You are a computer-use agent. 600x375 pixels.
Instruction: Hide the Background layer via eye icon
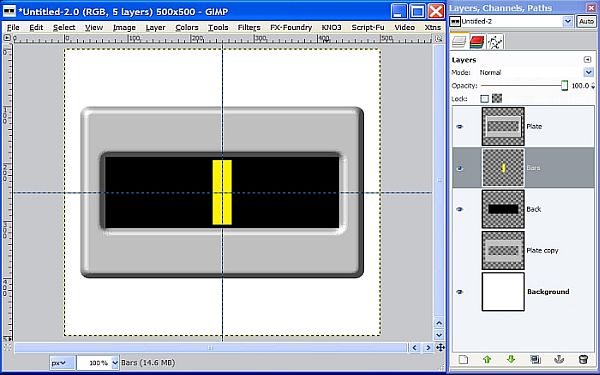pyautogui.click(x=460, y=292)
